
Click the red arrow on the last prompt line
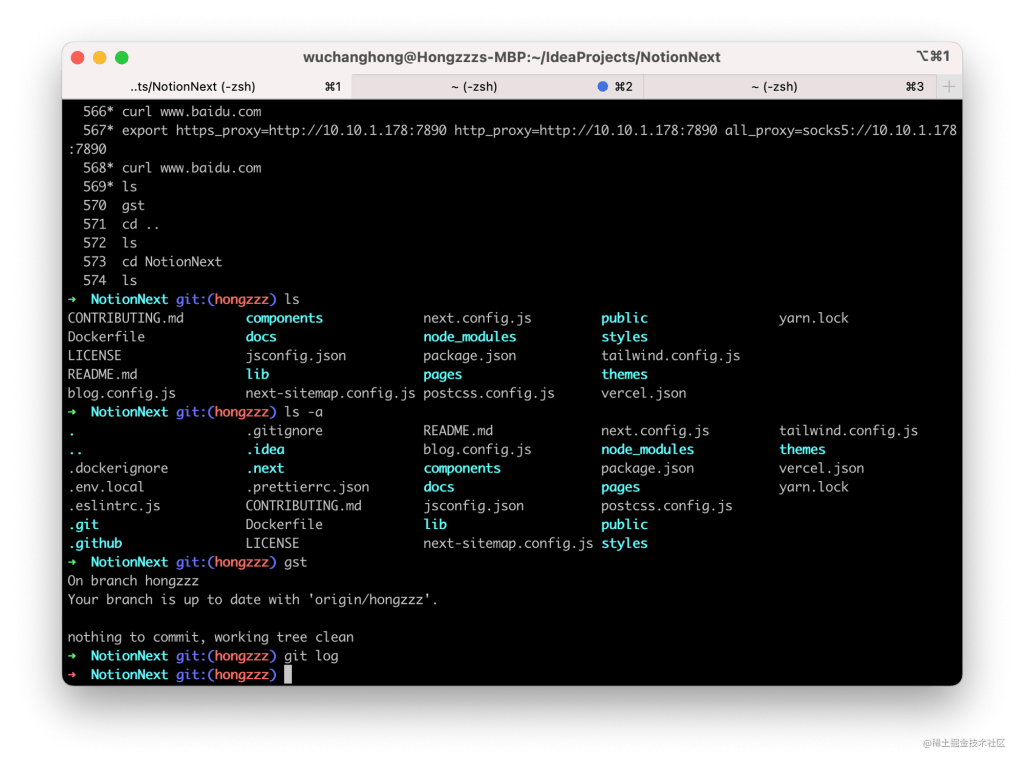click(x=72, y=675)
